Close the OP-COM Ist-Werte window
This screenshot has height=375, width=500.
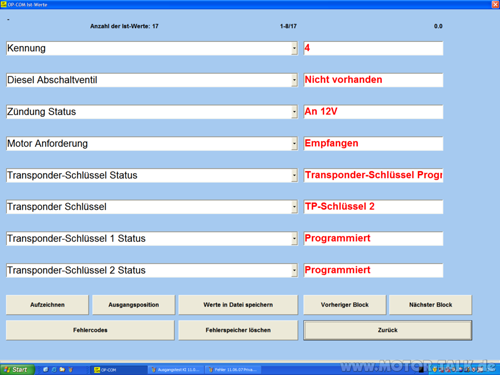point(495,4)
